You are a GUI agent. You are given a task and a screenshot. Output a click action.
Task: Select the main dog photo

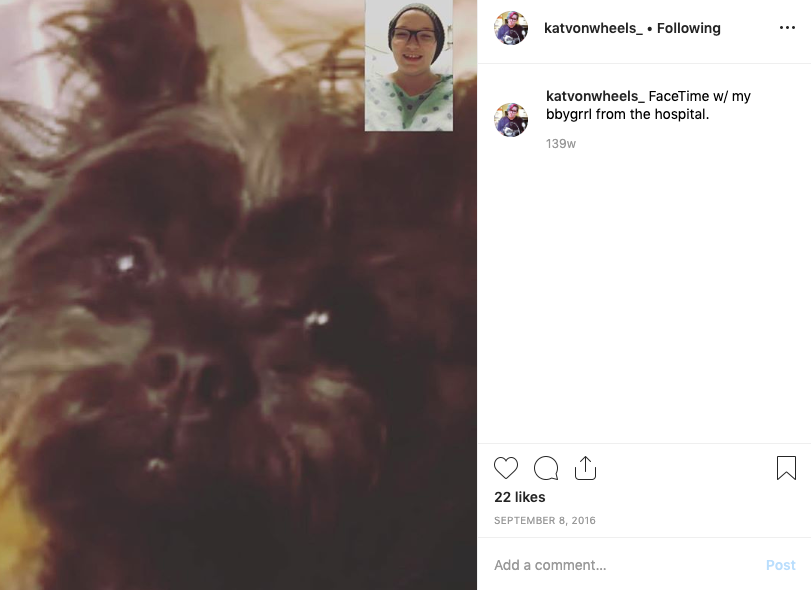(x=238, y=295)
